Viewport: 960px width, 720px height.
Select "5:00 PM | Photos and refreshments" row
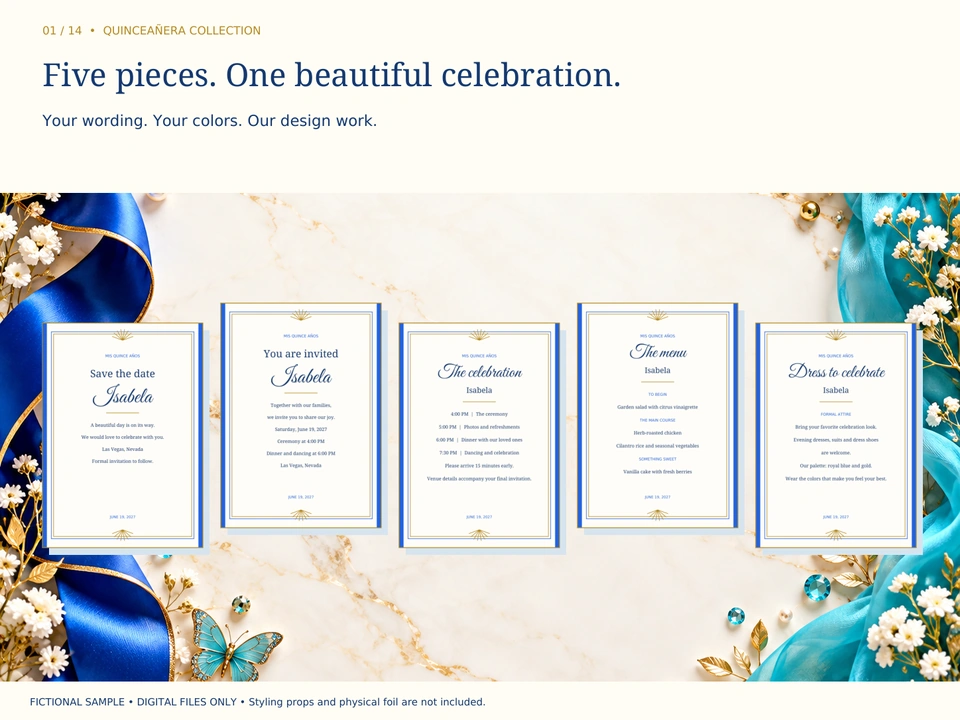[479, 427]
